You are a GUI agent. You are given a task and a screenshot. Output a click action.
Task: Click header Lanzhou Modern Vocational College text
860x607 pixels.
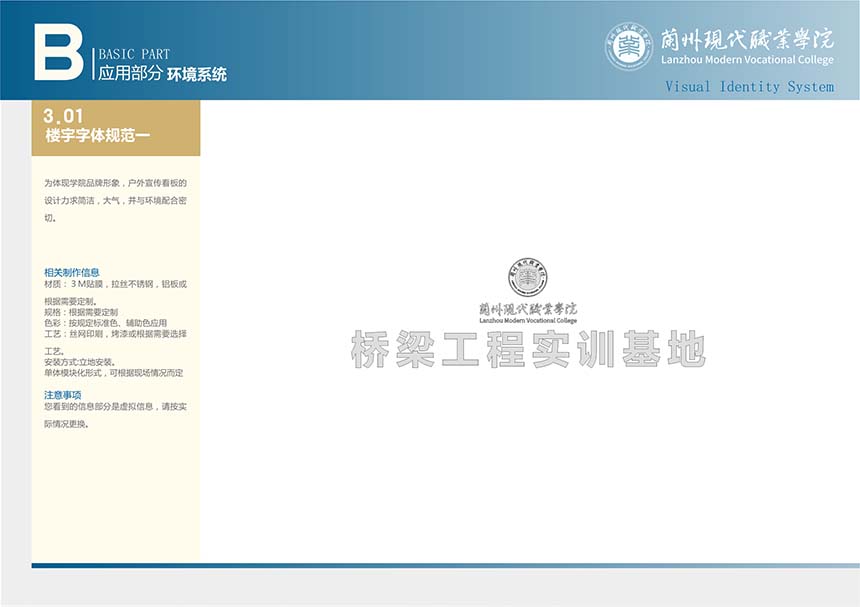click(747, 60)
